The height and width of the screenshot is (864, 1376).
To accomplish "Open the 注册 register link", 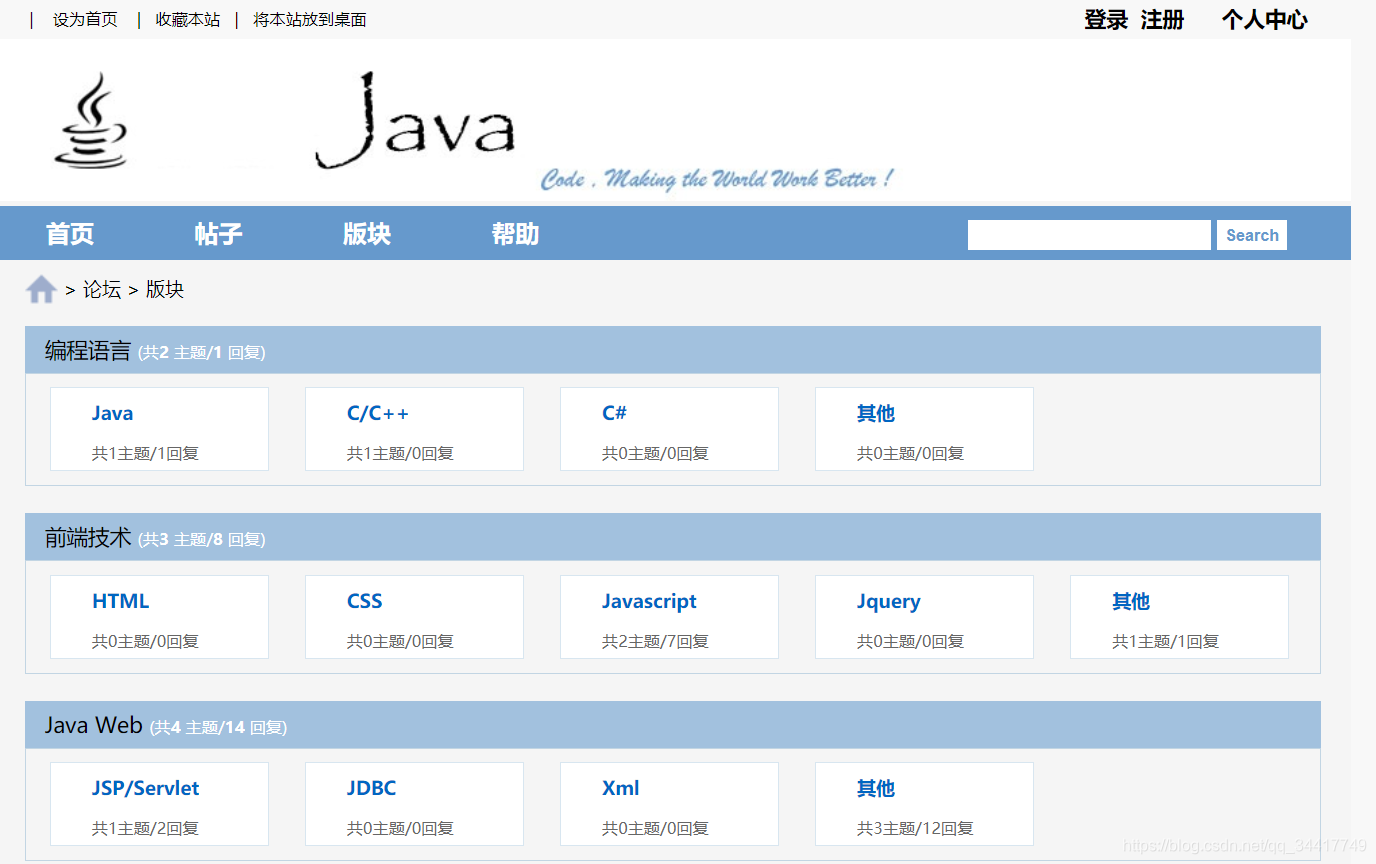I will (1162, 20).
